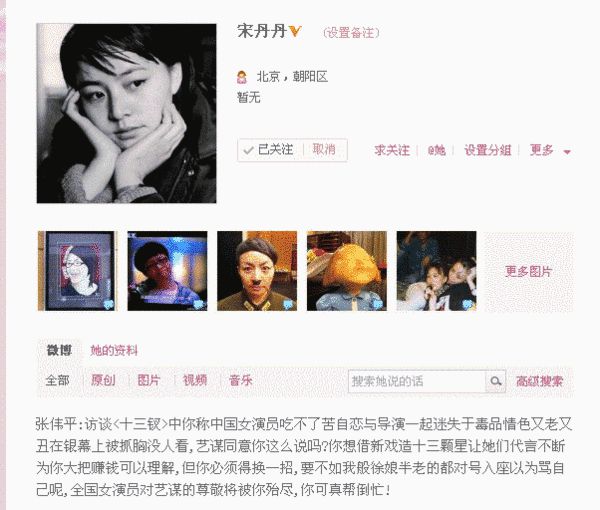Open 高级搜索 advanced search

[539, 381]
